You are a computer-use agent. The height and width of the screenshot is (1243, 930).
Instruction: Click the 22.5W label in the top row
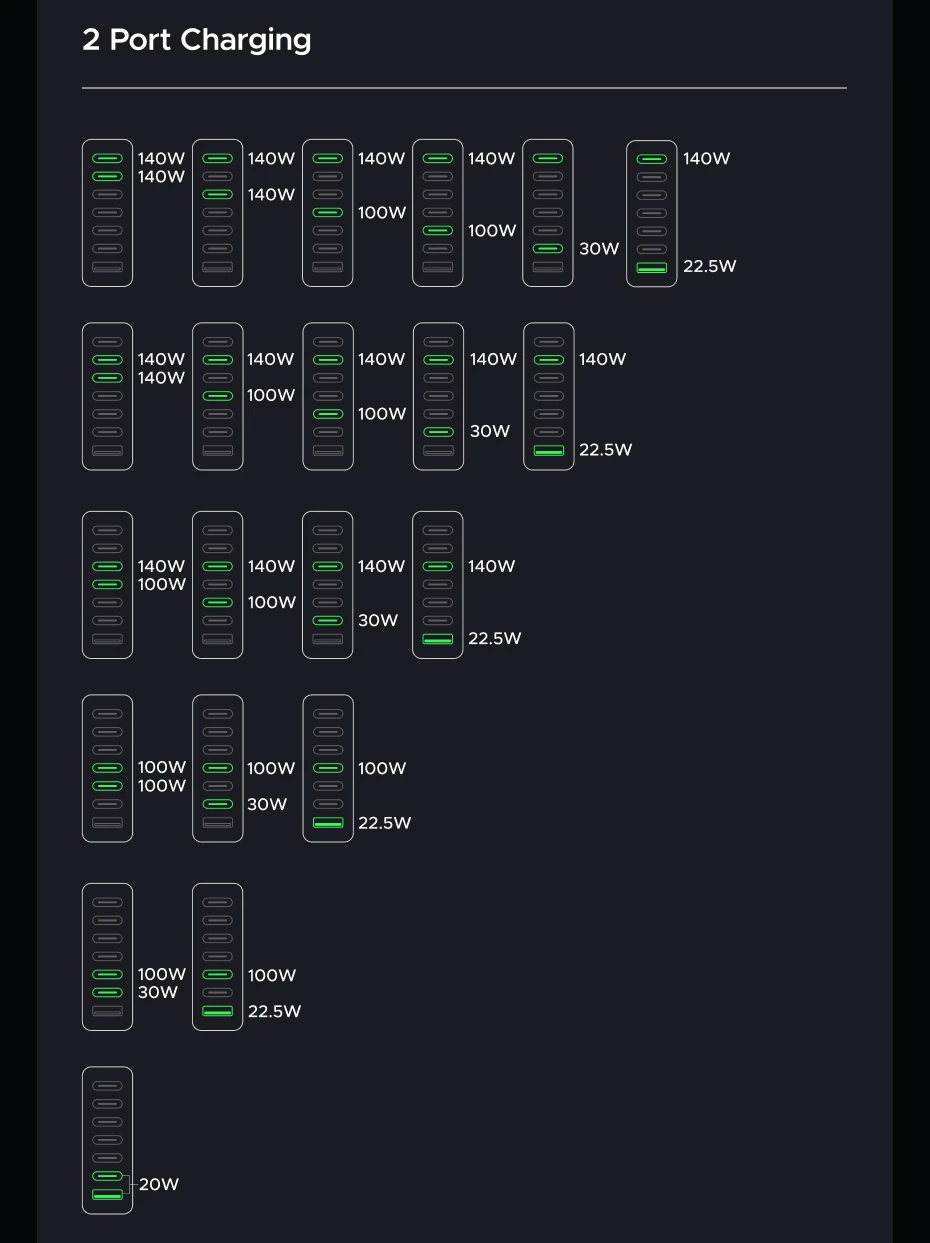click(x=710, y=266)
